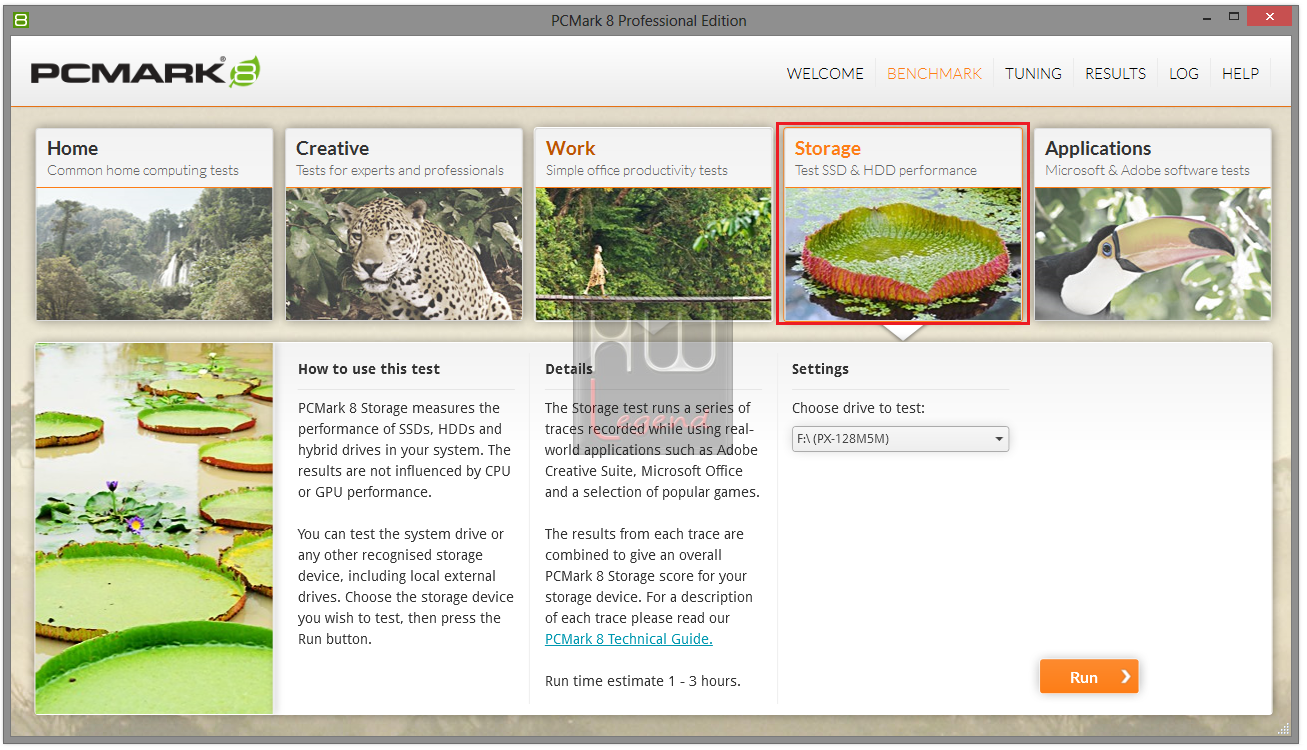Open the Tuning section
The width and height of the screenshot is (1307, 750).
(1033, 73)
